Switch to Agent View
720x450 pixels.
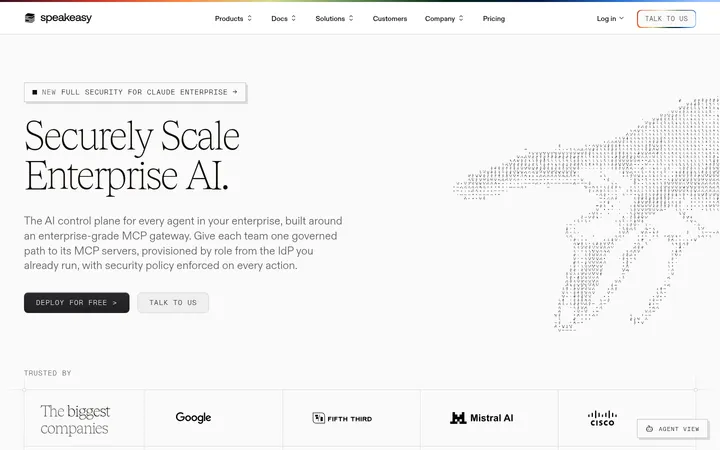point(672,429)
